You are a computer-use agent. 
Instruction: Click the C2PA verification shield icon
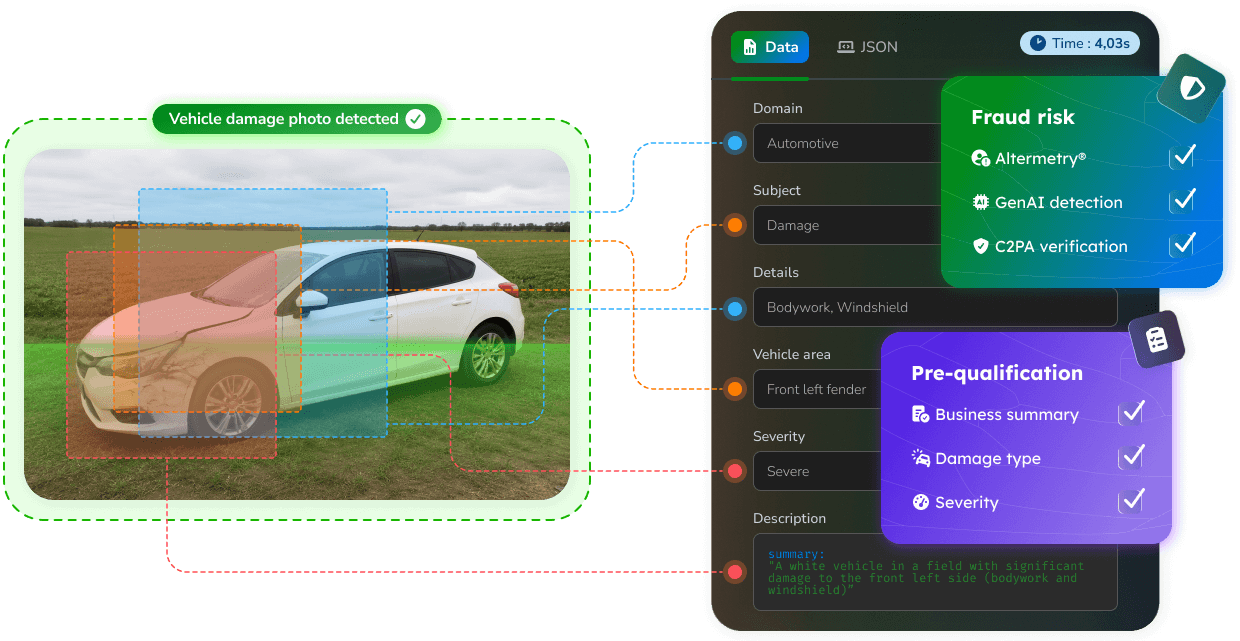click(x=980, y=246)
